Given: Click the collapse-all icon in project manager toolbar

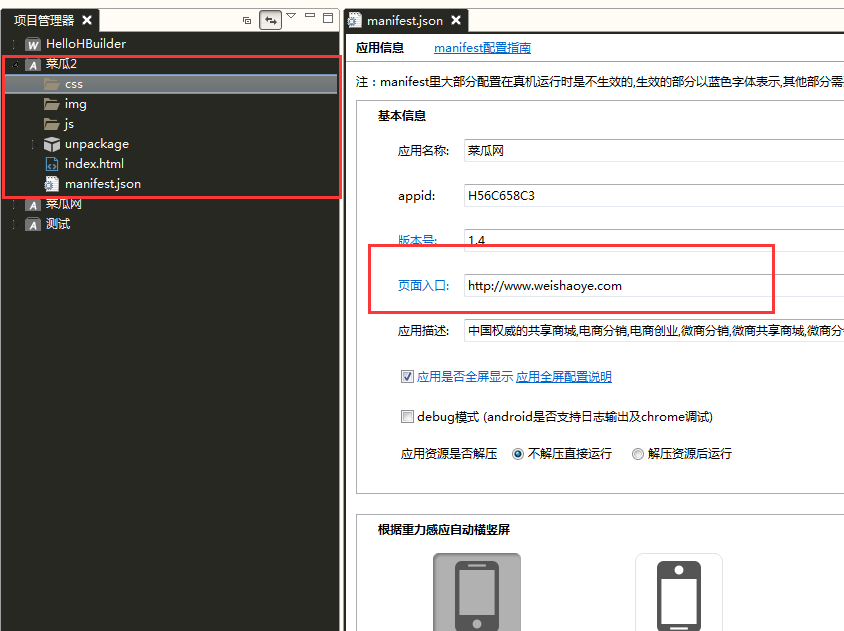Looking at the screenshot, I should (247, 20).
